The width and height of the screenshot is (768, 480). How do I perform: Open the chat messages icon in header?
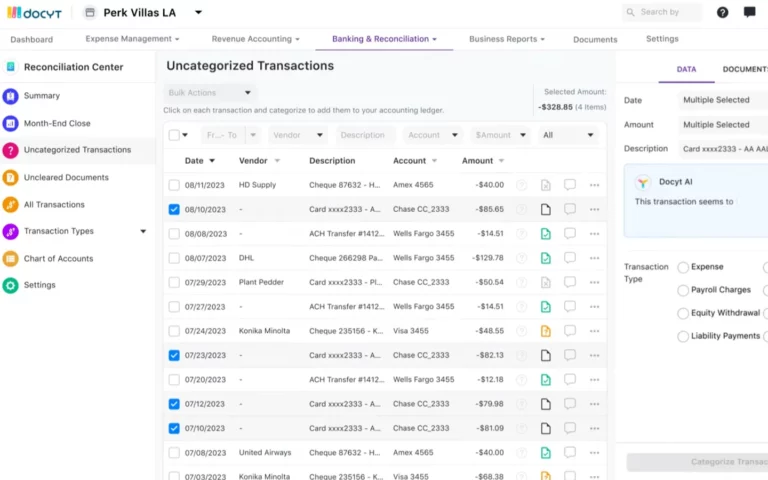(749, 12)
